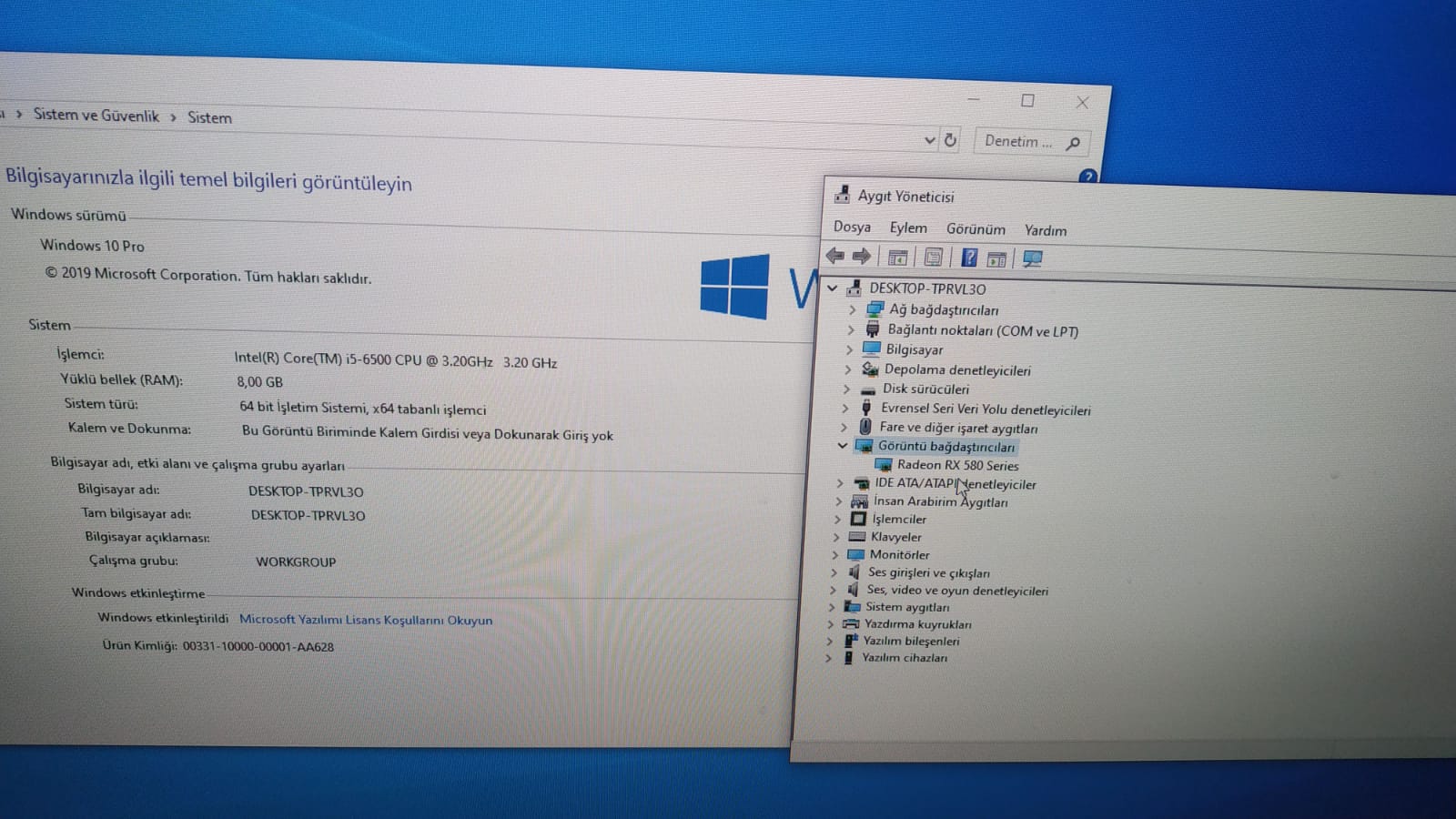Click the 8,00 GB RAM value

tap(260, 382)
